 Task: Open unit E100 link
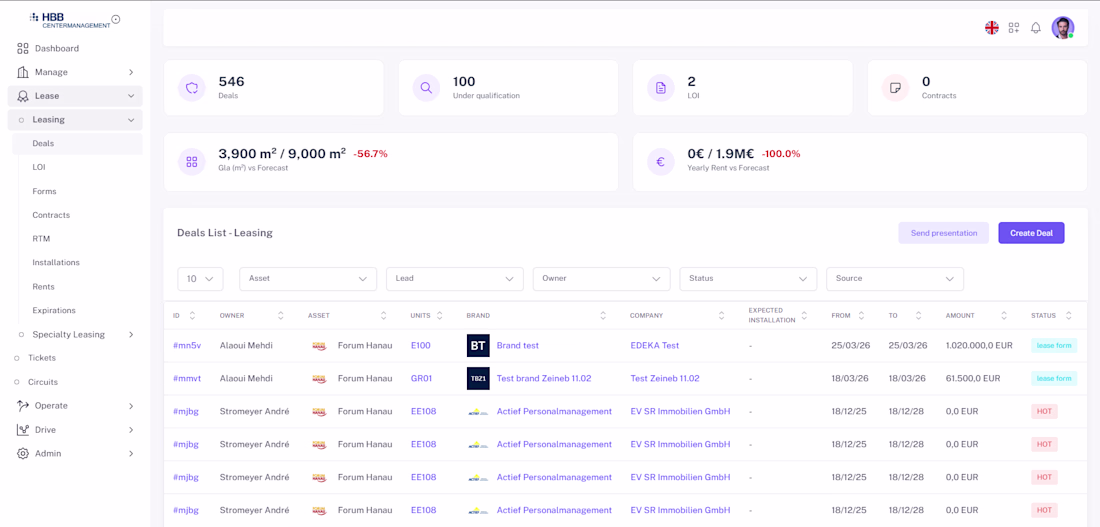[421, 345]
